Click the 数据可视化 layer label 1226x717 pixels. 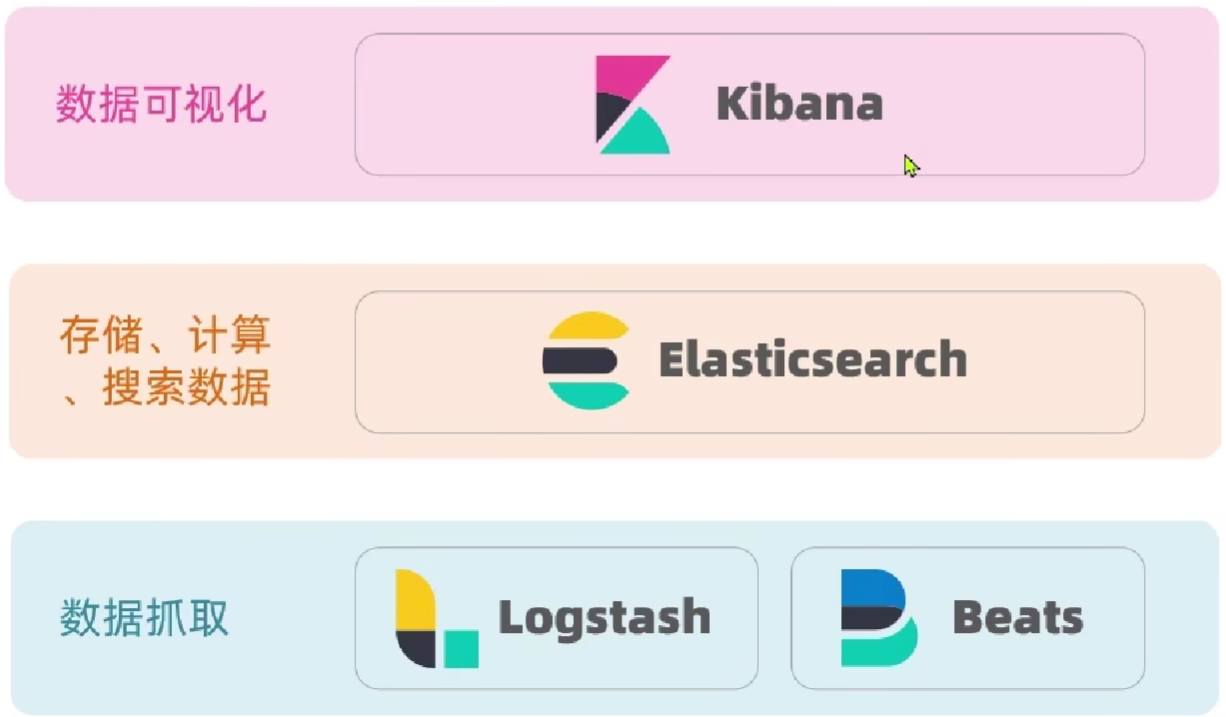[161, 104]
